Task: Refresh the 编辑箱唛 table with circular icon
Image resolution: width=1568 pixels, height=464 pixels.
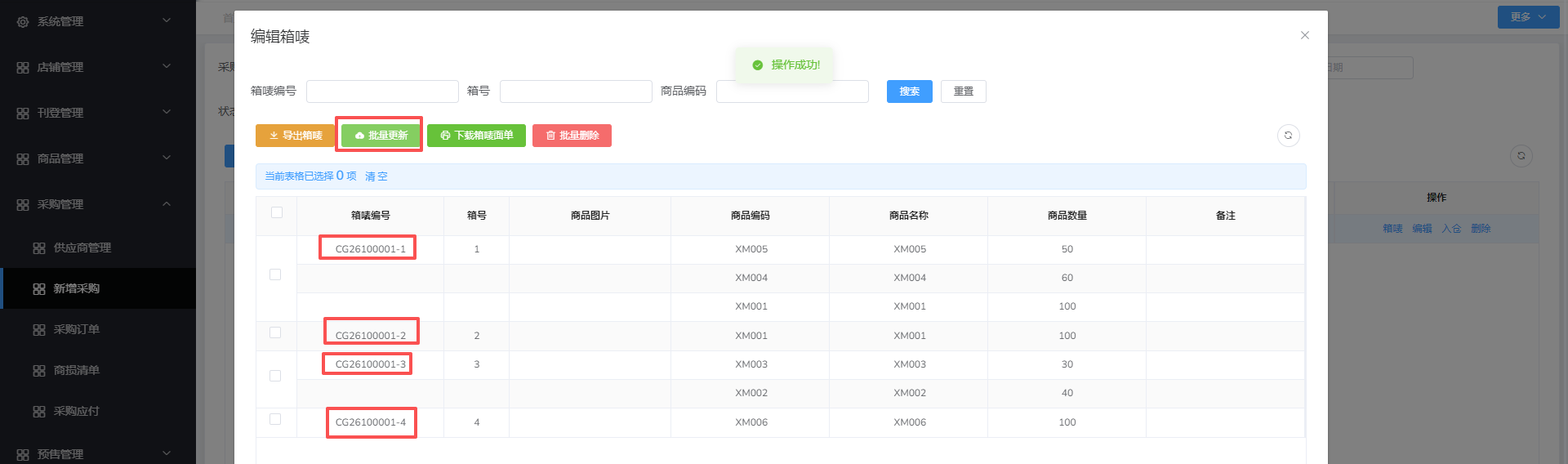Action: (1288, 136)
